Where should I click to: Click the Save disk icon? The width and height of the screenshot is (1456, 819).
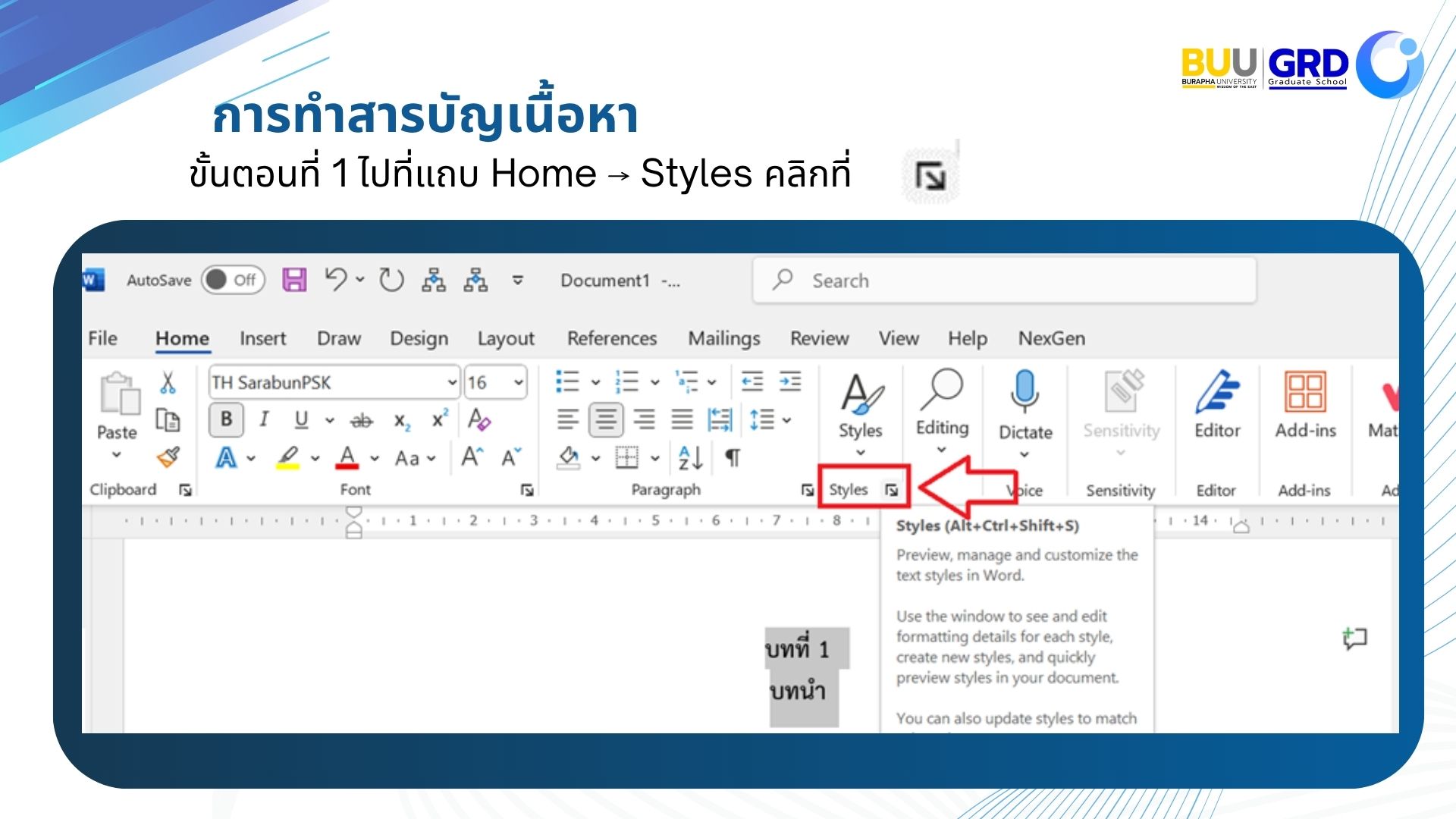click(x=294, y=280)
